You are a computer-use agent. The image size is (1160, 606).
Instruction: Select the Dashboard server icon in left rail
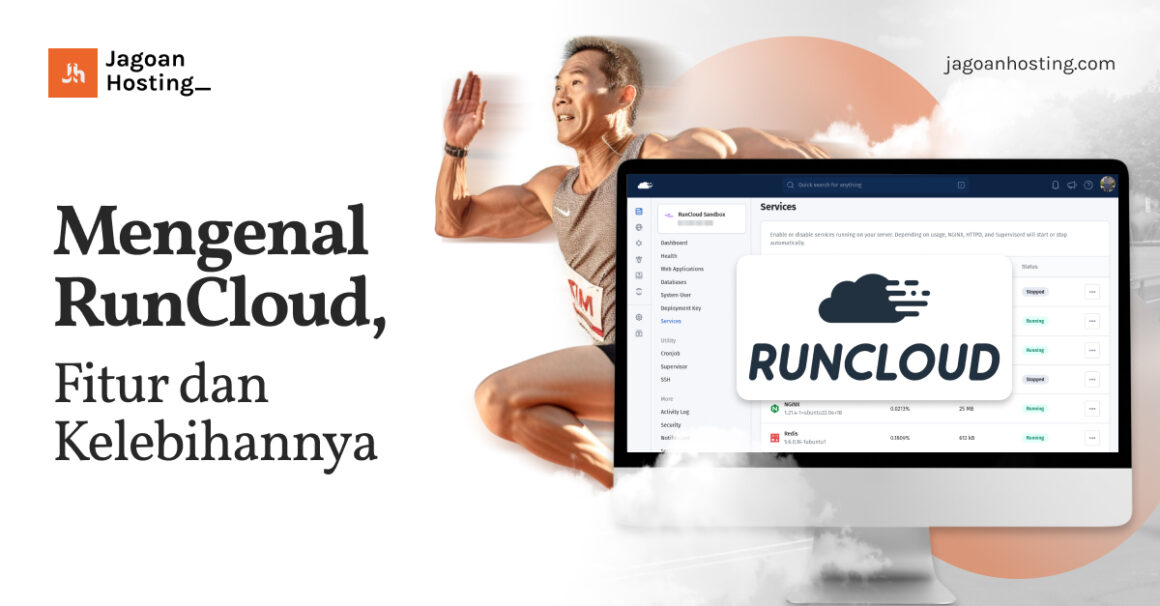640,212
